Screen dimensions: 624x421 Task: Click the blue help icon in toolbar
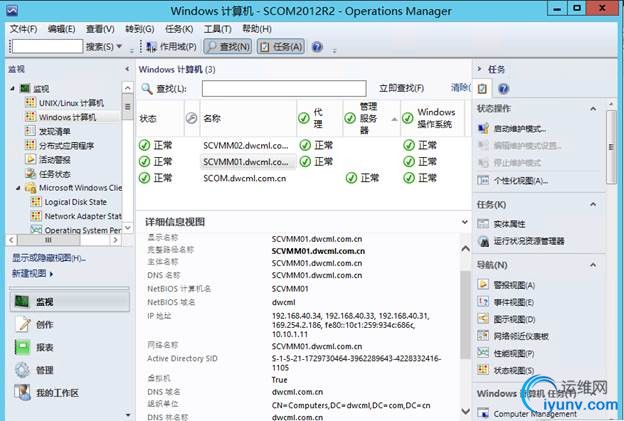[317, 47]
